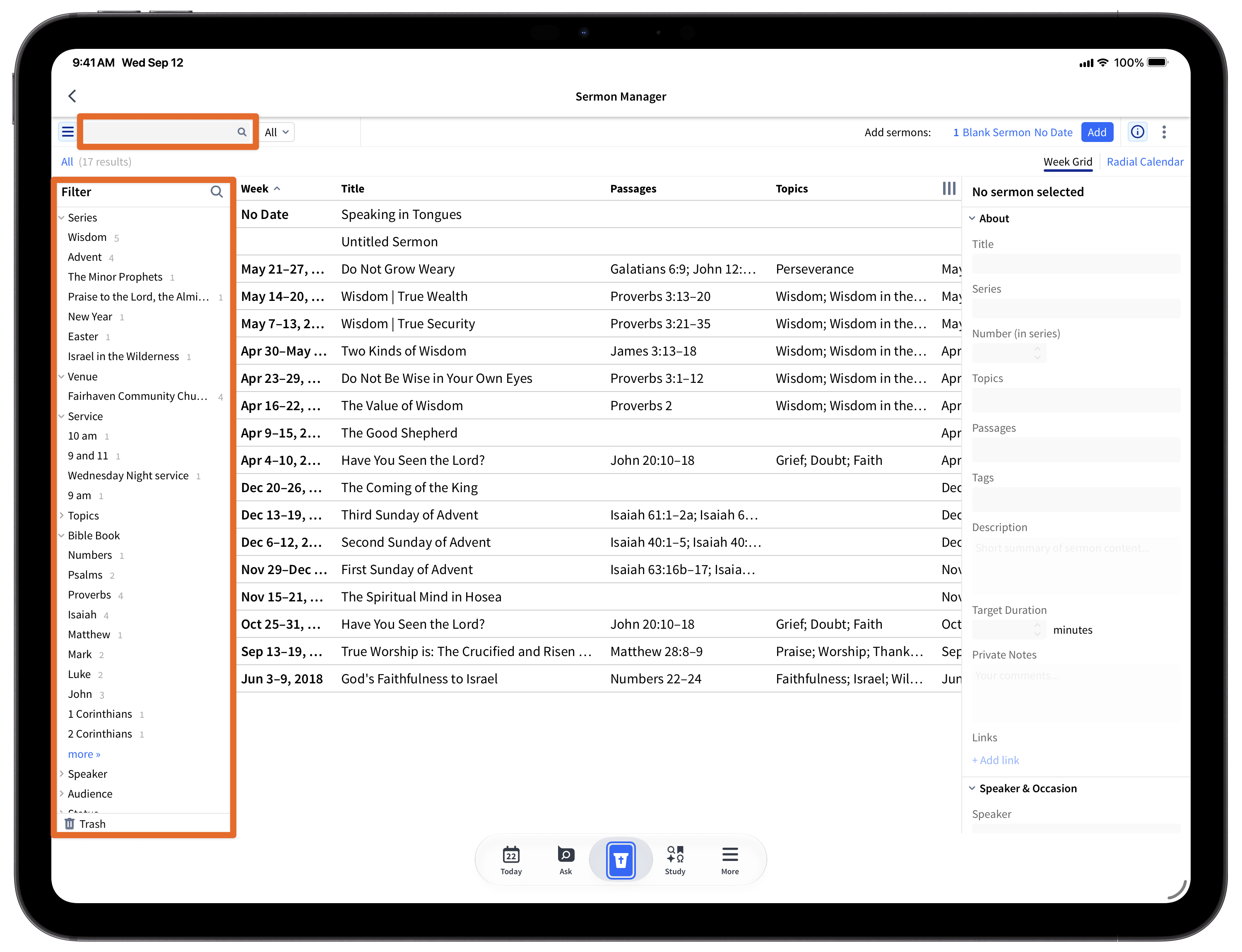The width and height of the screenshot is (1242, 952).
Task: Click the Filter panel search icon
Action: coord(217,192)
